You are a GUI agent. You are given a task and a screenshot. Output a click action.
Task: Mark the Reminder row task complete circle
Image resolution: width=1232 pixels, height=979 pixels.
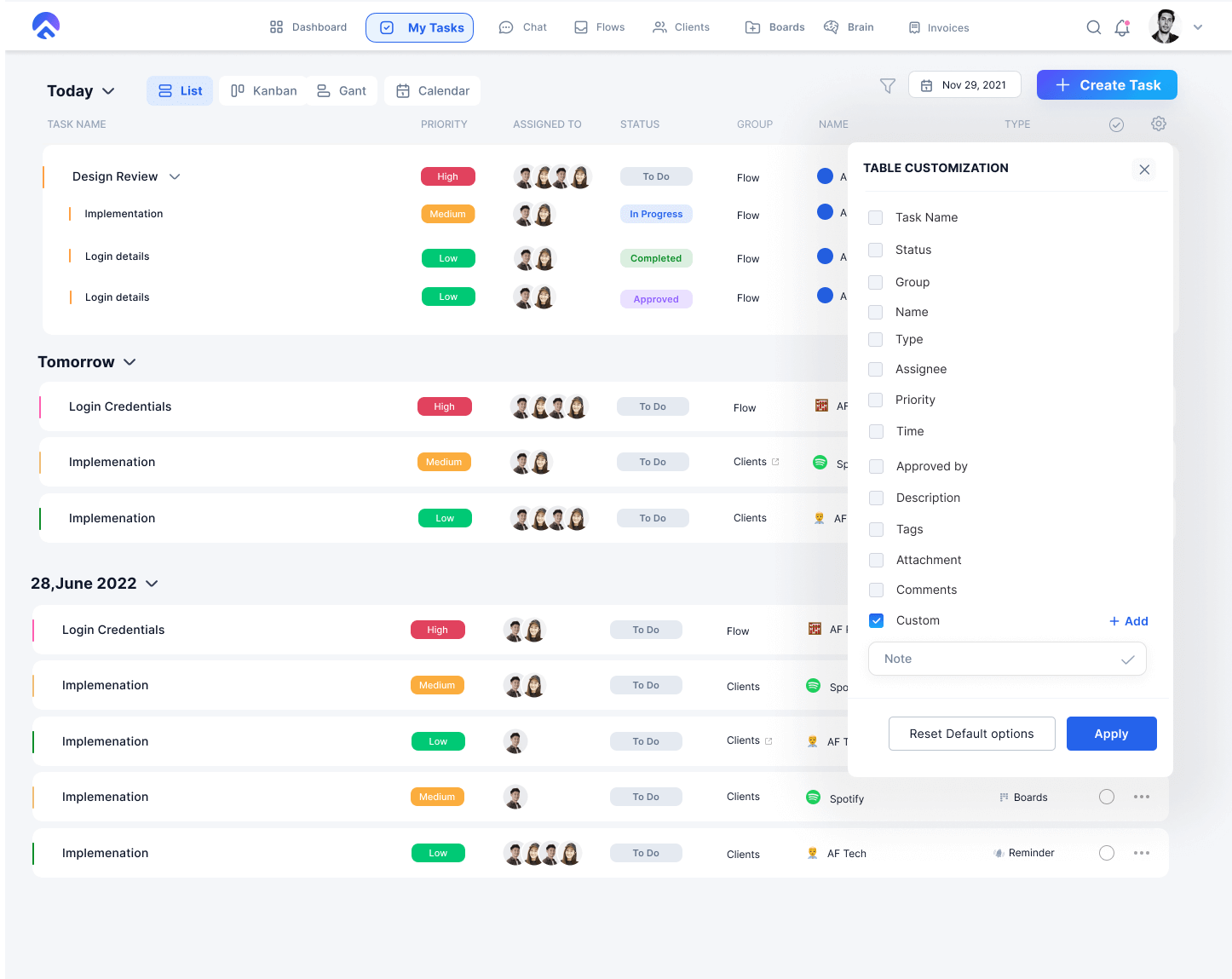(1107, 853)
